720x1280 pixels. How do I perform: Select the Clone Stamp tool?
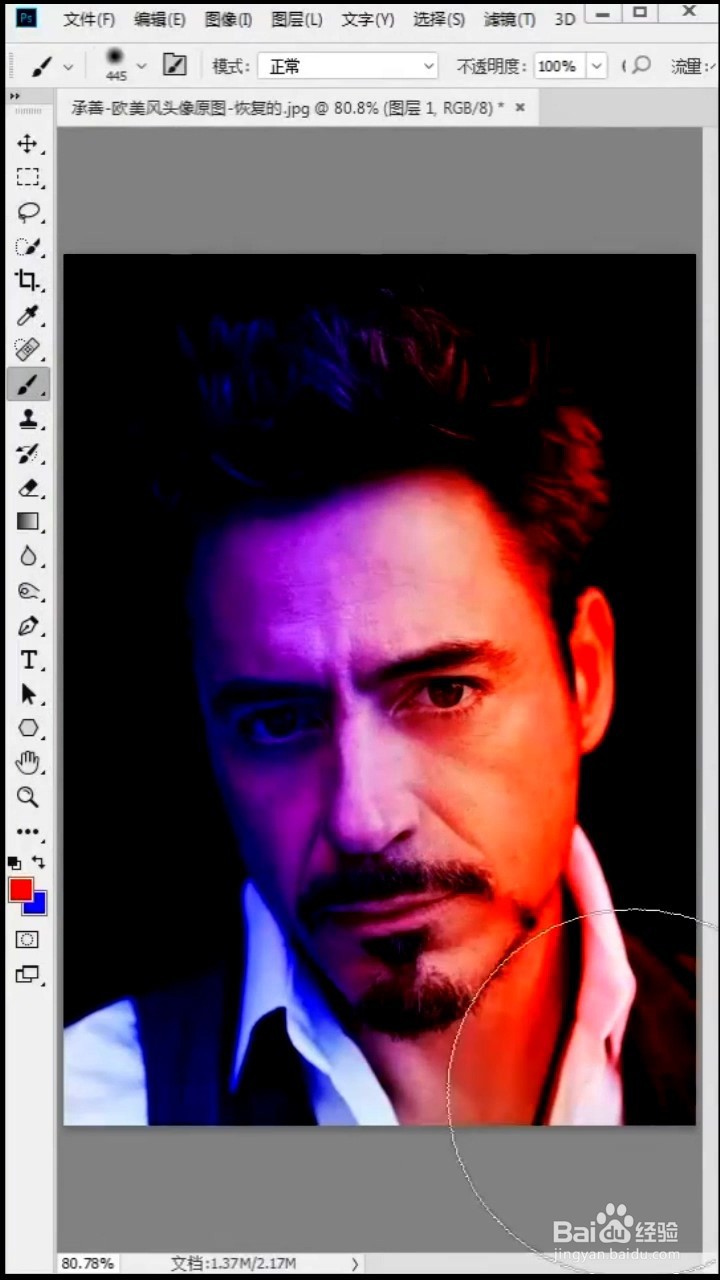pos(28,419)
